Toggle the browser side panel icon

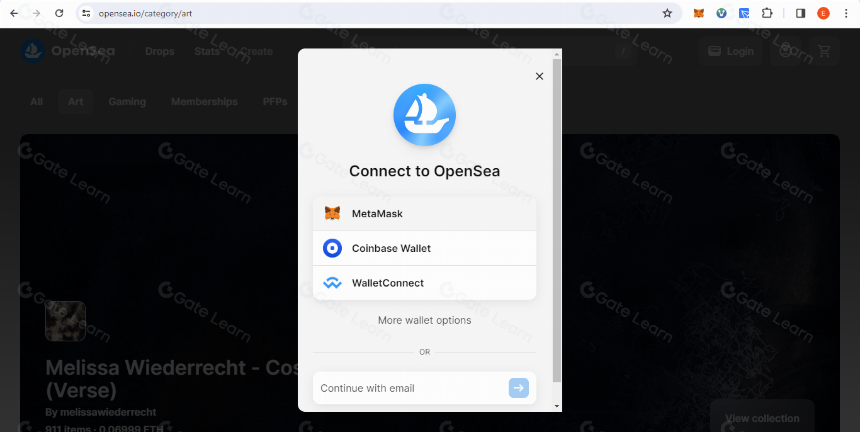800,13
